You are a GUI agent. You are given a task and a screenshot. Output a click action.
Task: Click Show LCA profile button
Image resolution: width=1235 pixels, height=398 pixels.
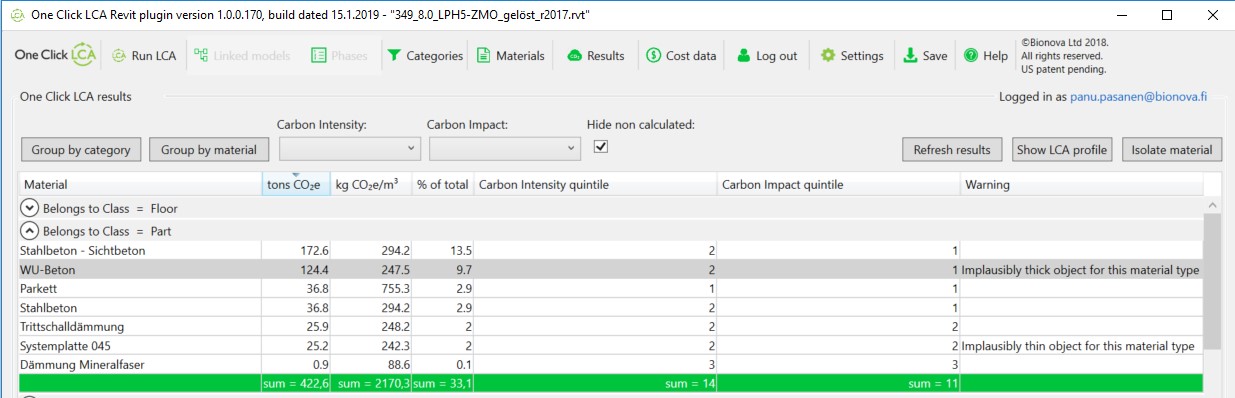coord(1062,150)
